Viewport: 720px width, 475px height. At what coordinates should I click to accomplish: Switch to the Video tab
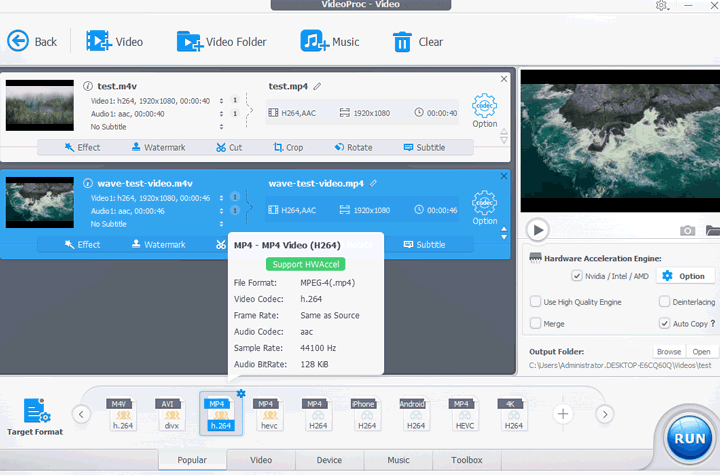click(261, 460)
